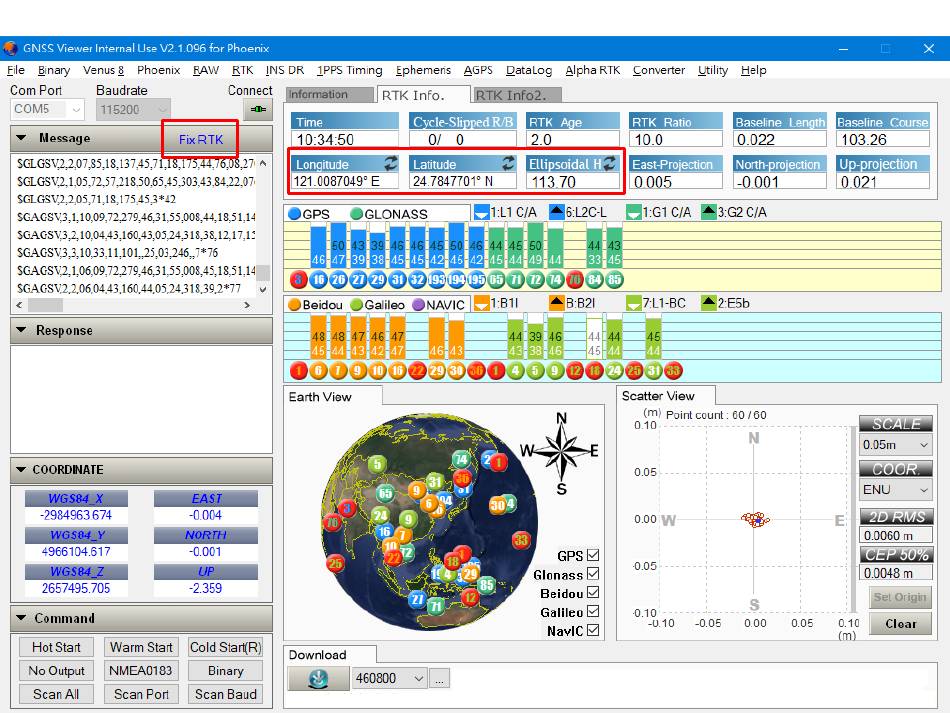Click the GNSS Viewer app icon in title bar
Image resolution: width=950 pixels, height=713 pixels.
(10, 48)
